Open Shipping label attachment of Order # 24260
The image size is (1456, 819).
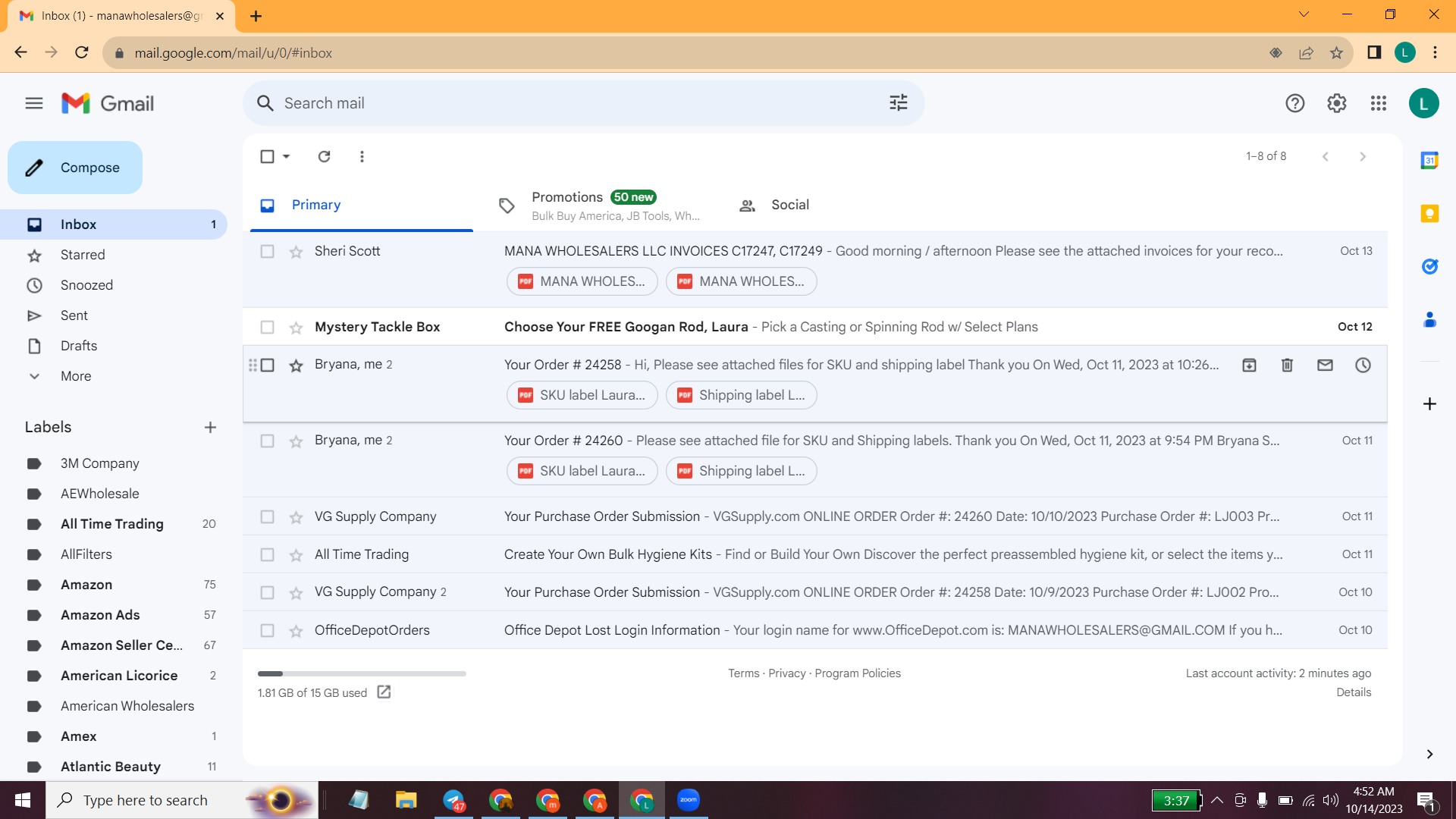[742, 471]
